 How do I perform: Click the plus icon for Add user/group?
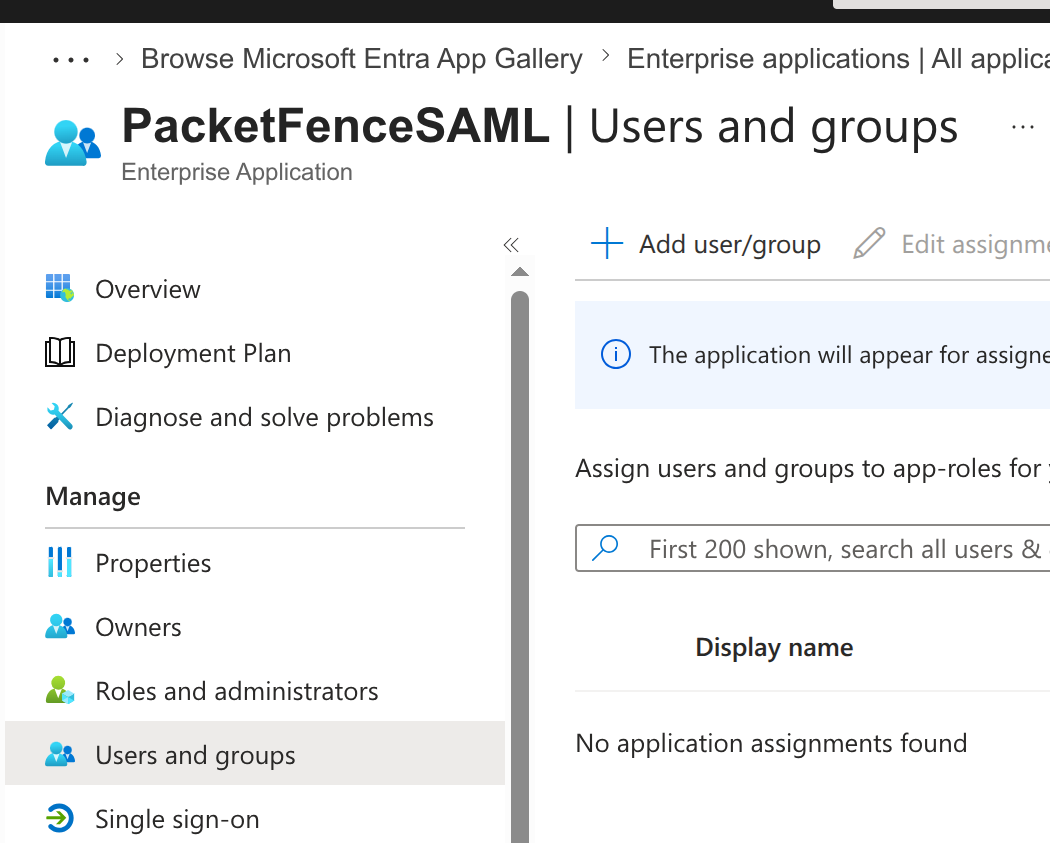pos(607,243)
